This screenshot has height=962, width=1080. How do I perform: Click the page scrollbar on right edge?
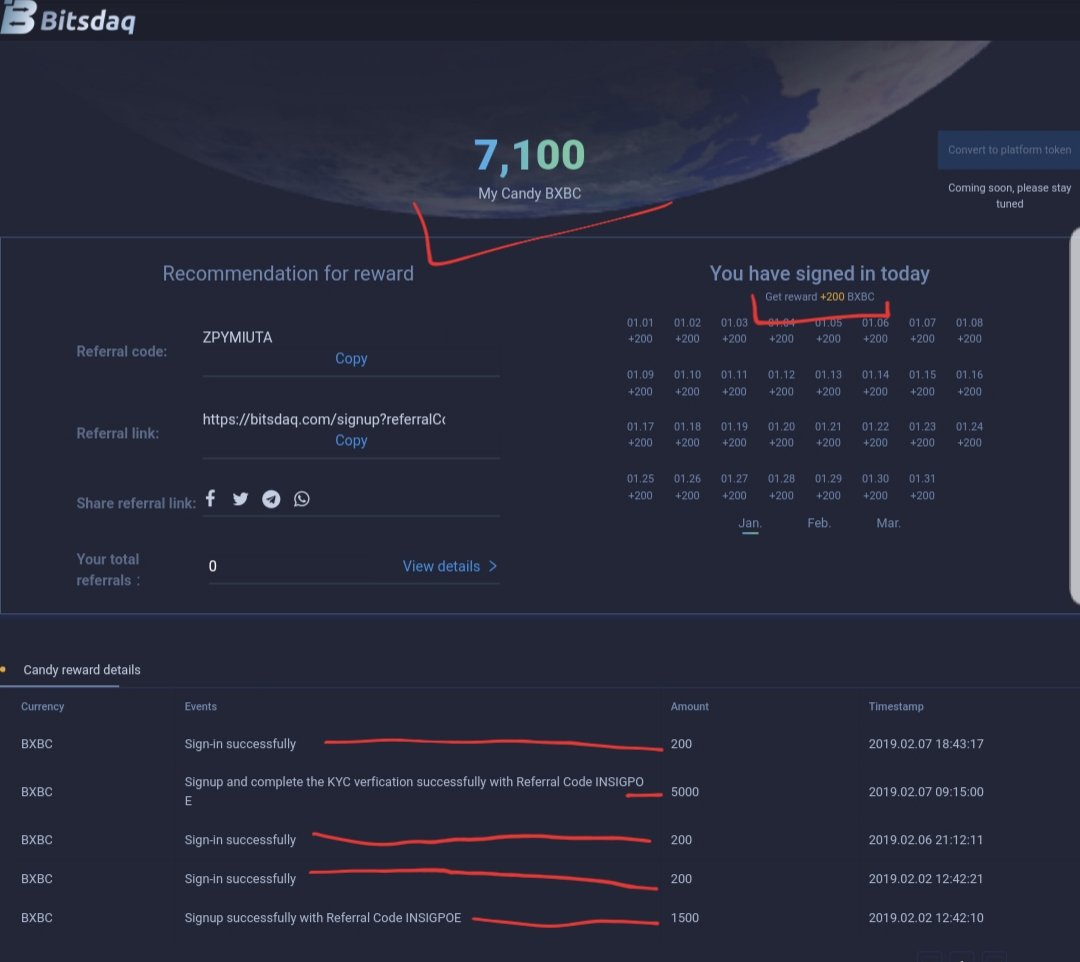coord(1074,417)
